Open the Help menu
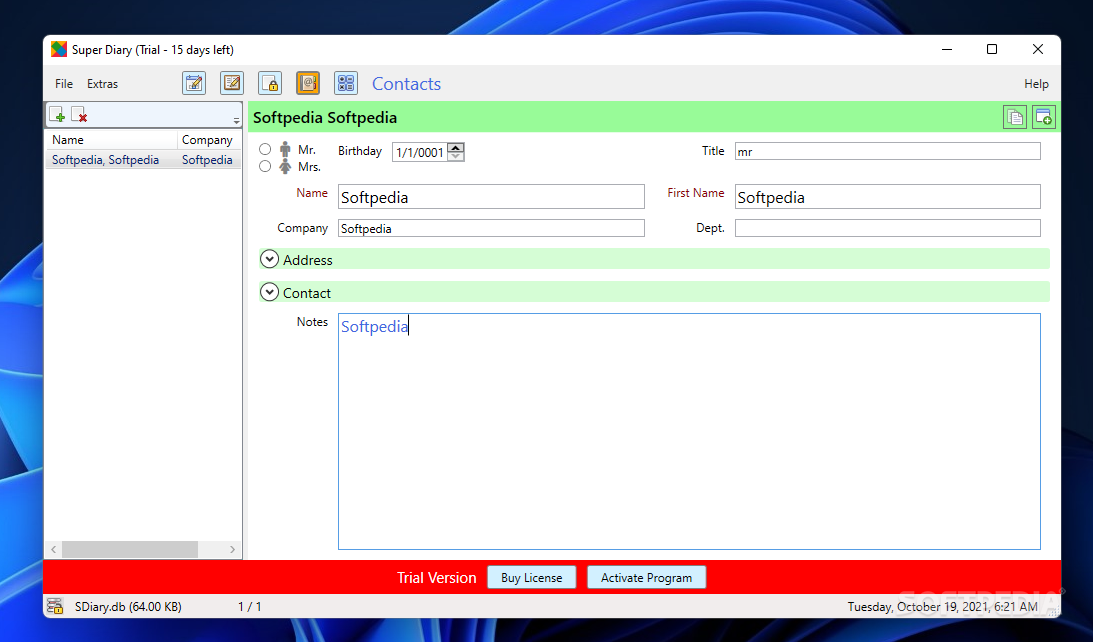Screen dimensions: 1093x642 pyautogui.click(x=1036, y=84)
